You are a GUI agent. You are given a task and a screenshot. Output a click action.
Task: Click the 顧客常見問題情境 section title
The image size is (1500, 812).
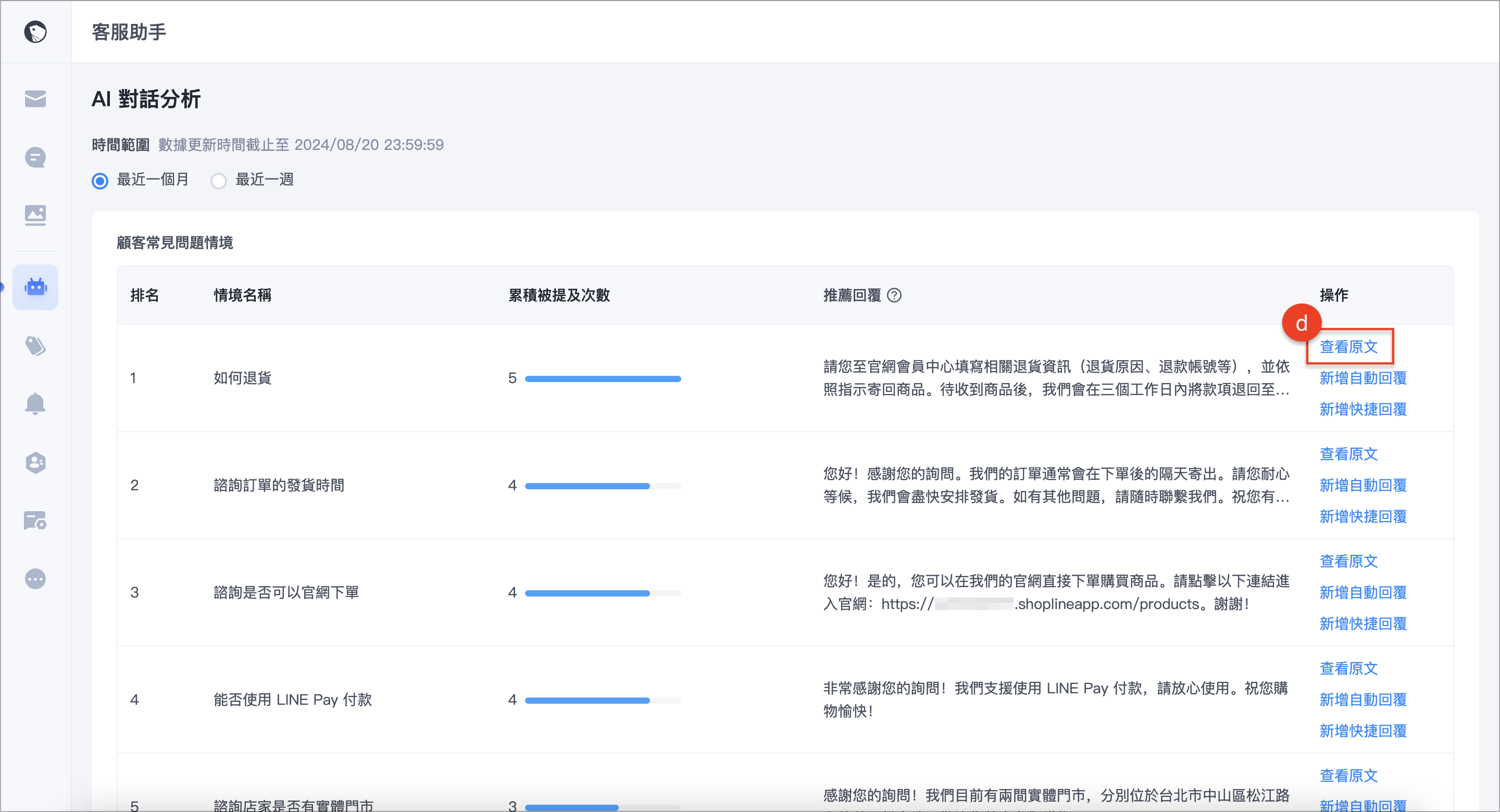click(x=174, y=242)
